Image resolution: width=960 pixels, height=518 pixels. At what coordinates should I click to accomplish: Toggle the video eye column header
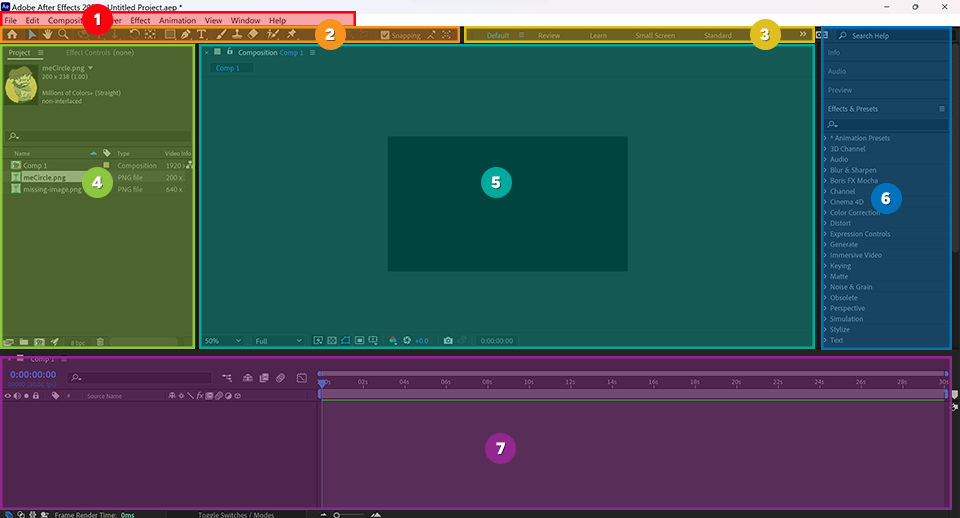tap(8, 396)
